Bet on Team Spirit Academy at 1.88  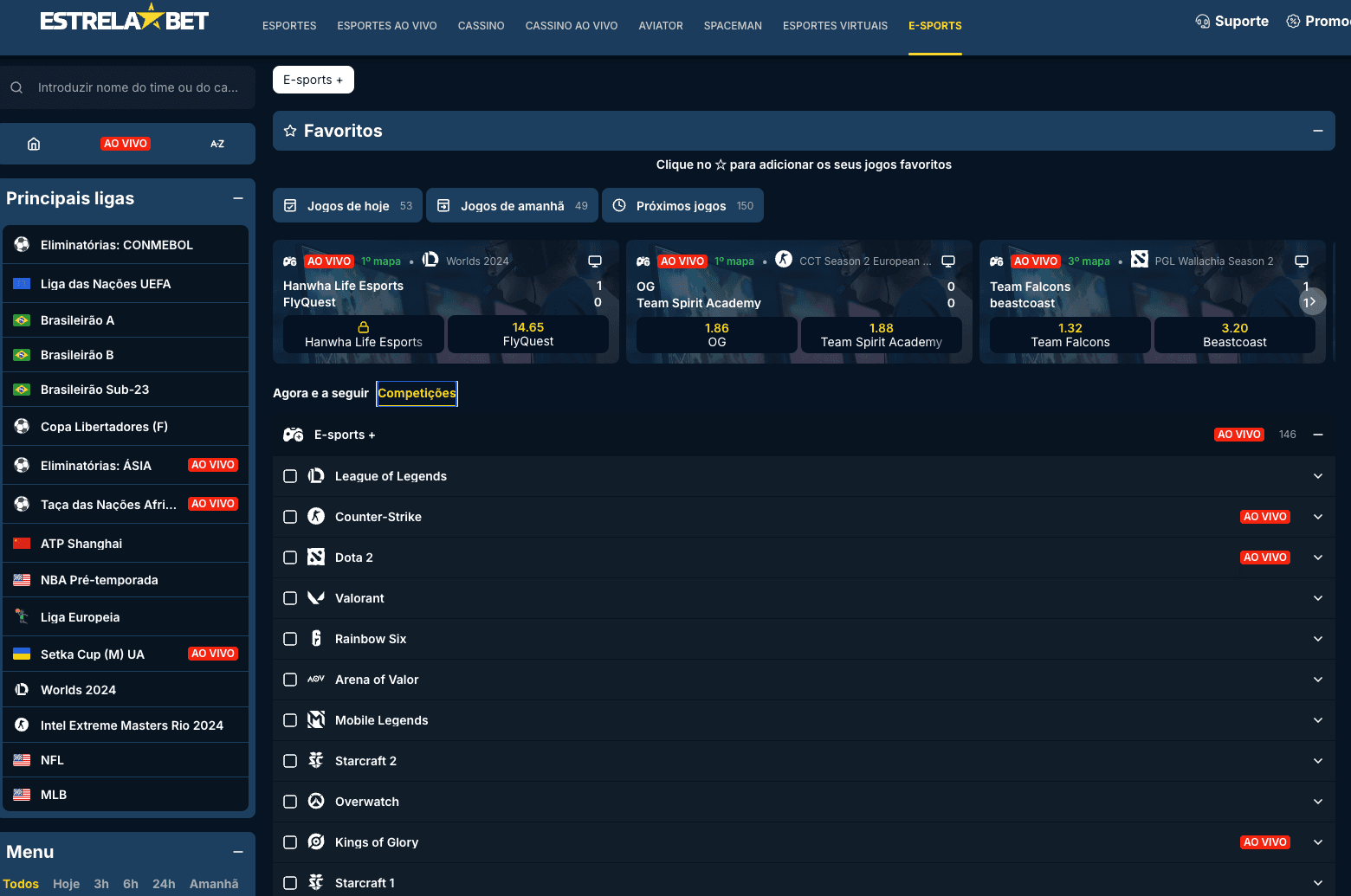pos(882,335)
